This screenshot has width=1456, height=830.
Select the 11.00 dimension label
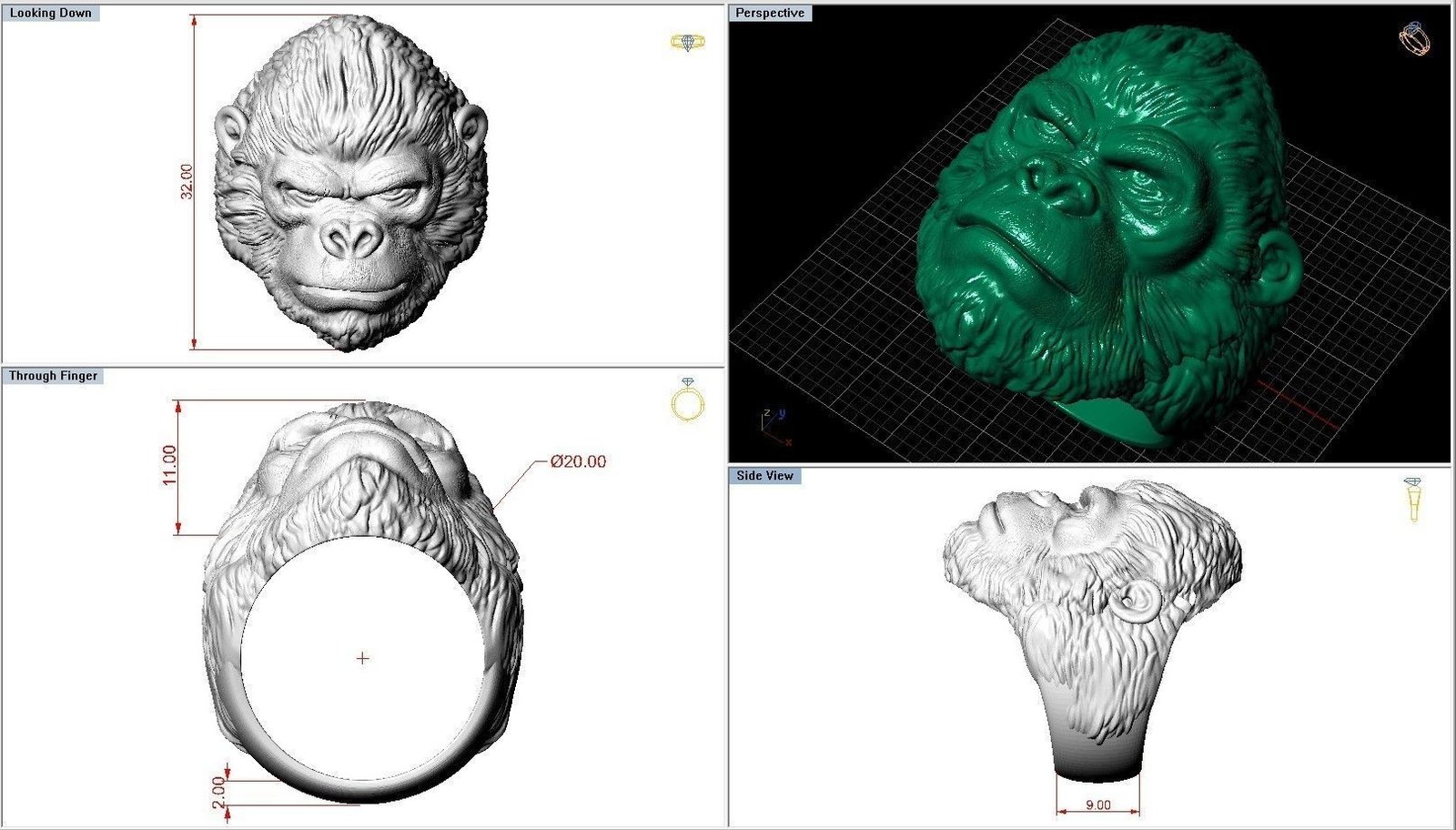coord(170,465)
